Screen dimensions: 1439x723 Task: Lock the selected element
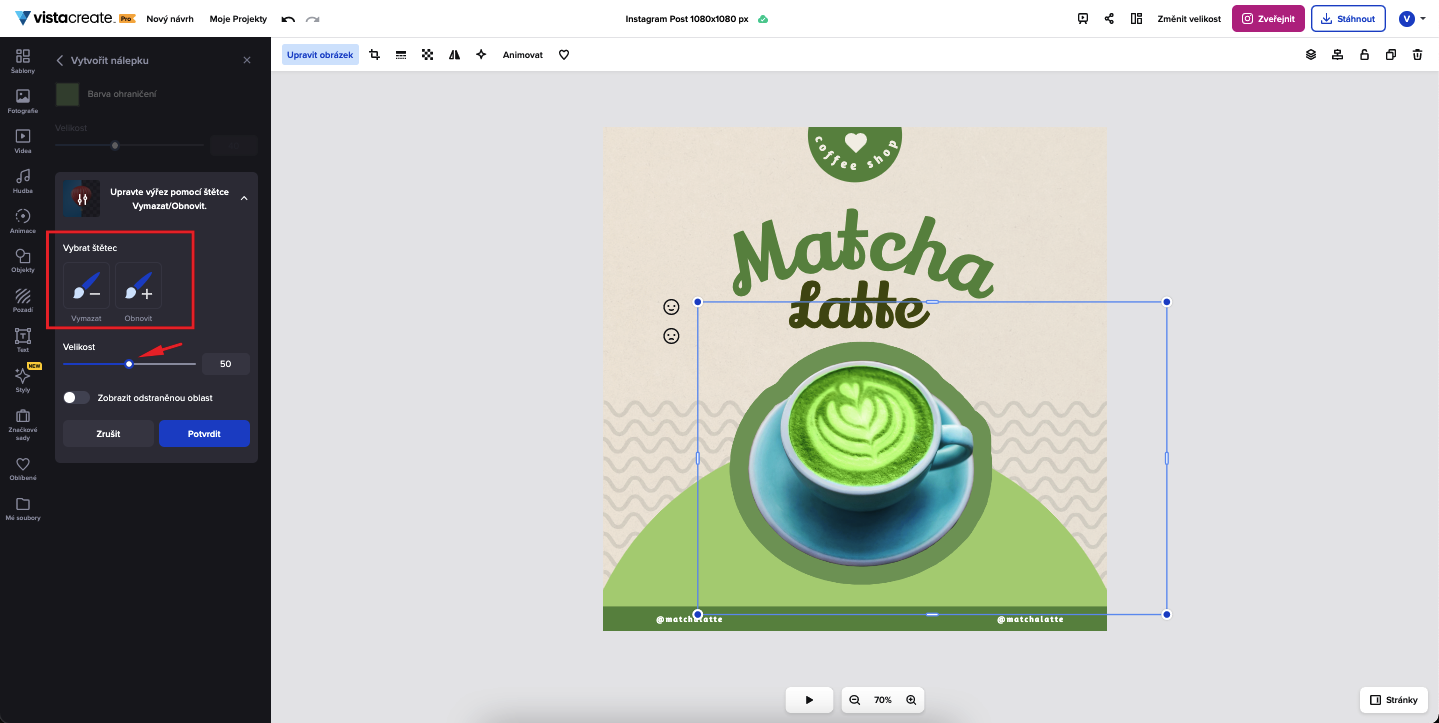pyautogui.click(x=1364, y=55)
